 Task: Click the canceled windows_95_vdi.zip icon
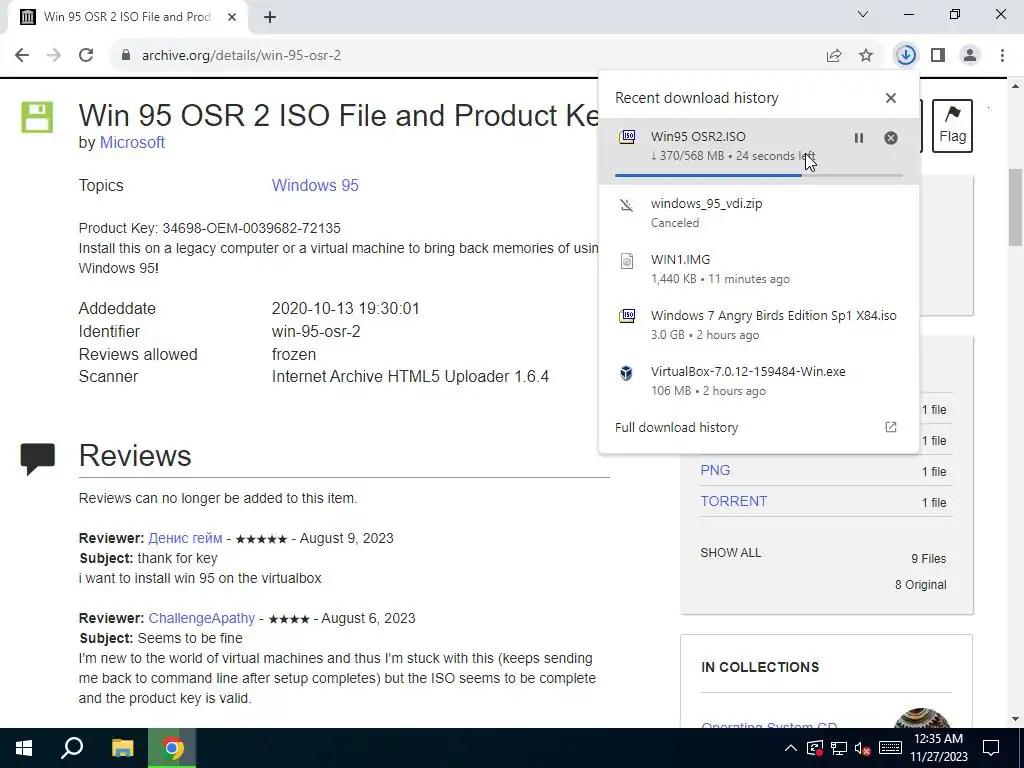(x=627, y=206)
